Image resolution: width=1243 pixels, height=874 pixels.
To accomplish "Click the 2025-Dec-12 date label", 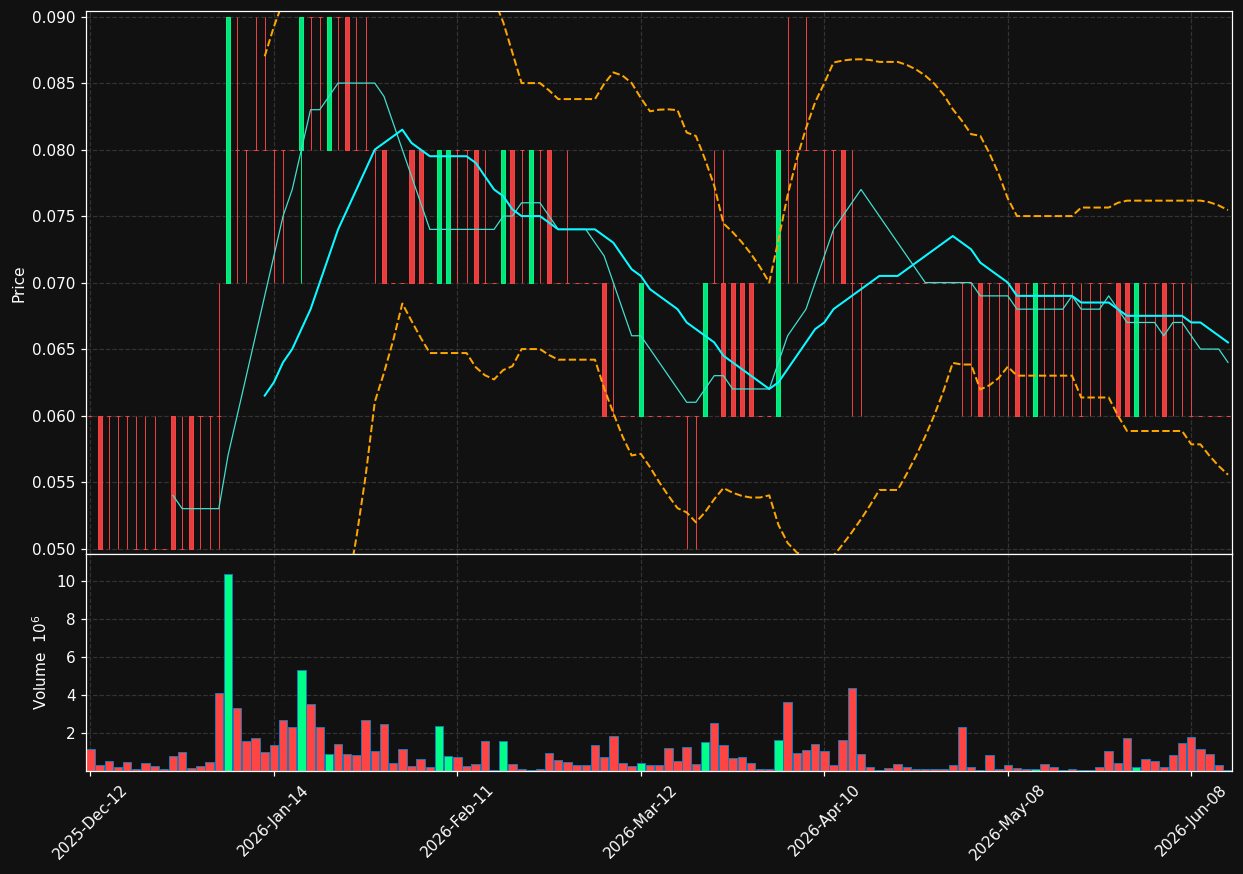I will (88, 822).
